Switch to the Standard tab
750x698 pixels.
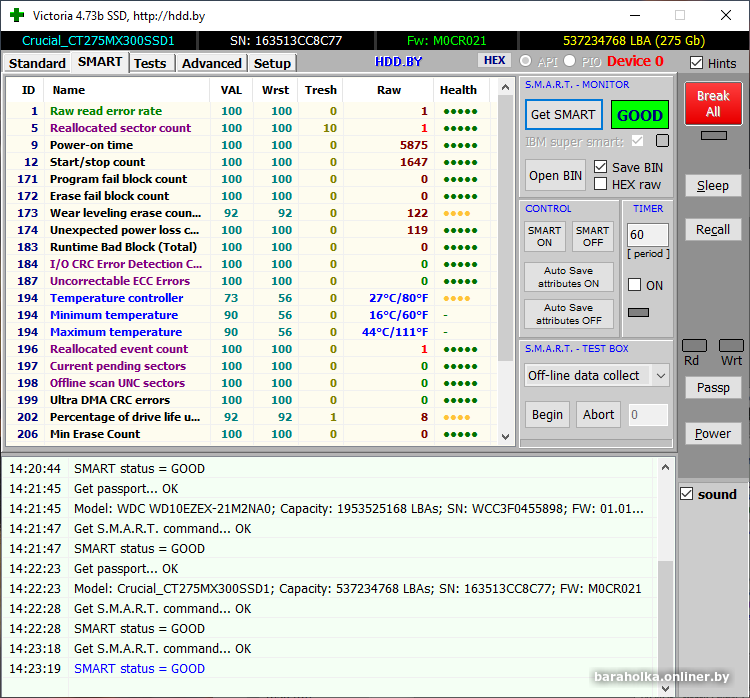pos(37,63)
